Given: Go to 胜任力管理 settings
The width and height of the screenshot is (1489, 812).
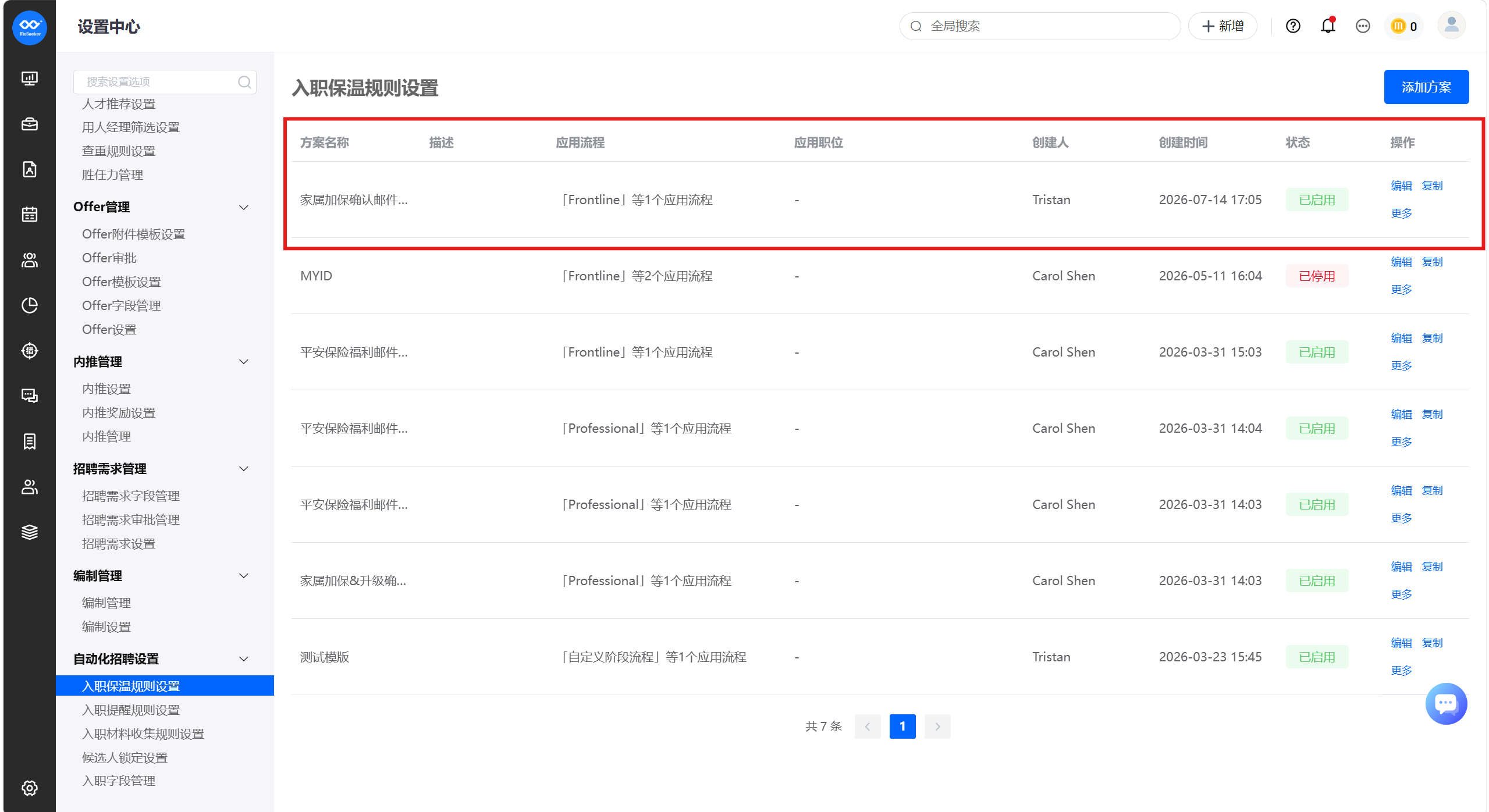Looking at the screenshot, I should [x=112, y=175].
